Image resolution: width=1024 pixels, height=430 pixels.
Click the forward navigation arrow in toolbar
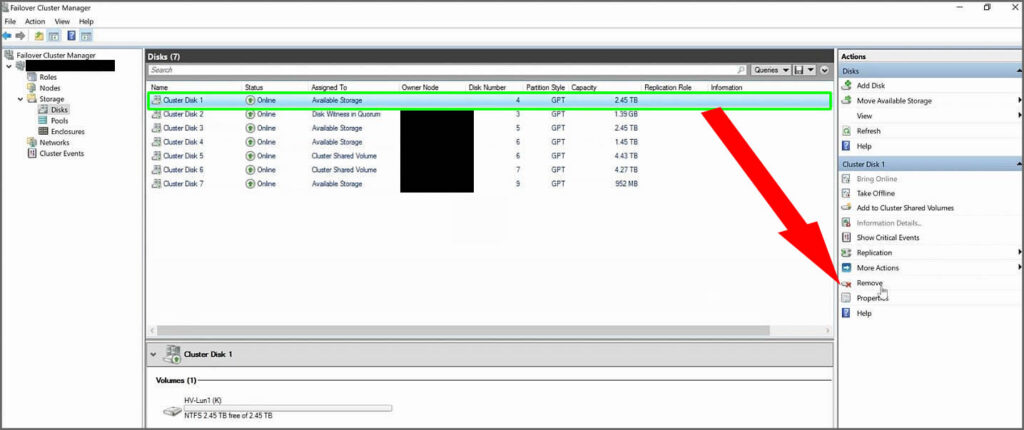pyautogui.click(x=20, y=35)
